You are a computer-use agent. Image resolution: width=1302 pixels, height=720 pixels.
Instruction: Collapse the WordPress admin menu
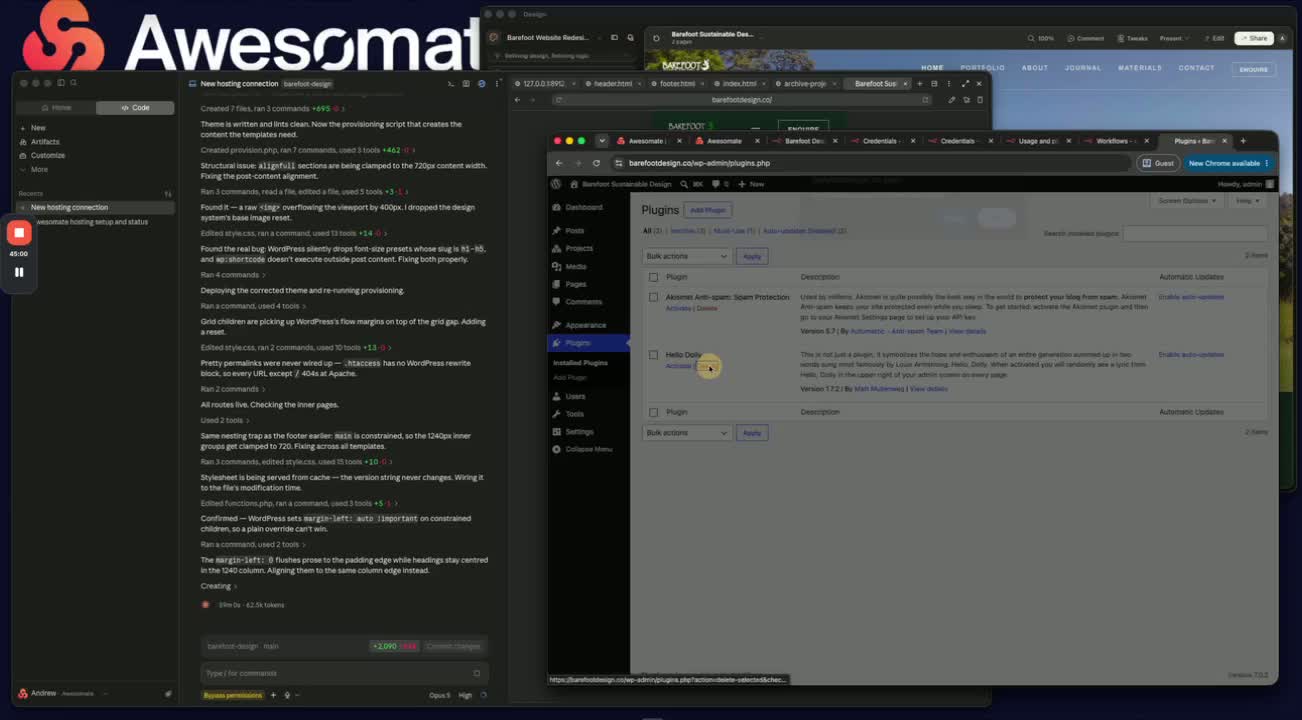tap(588, 449)
